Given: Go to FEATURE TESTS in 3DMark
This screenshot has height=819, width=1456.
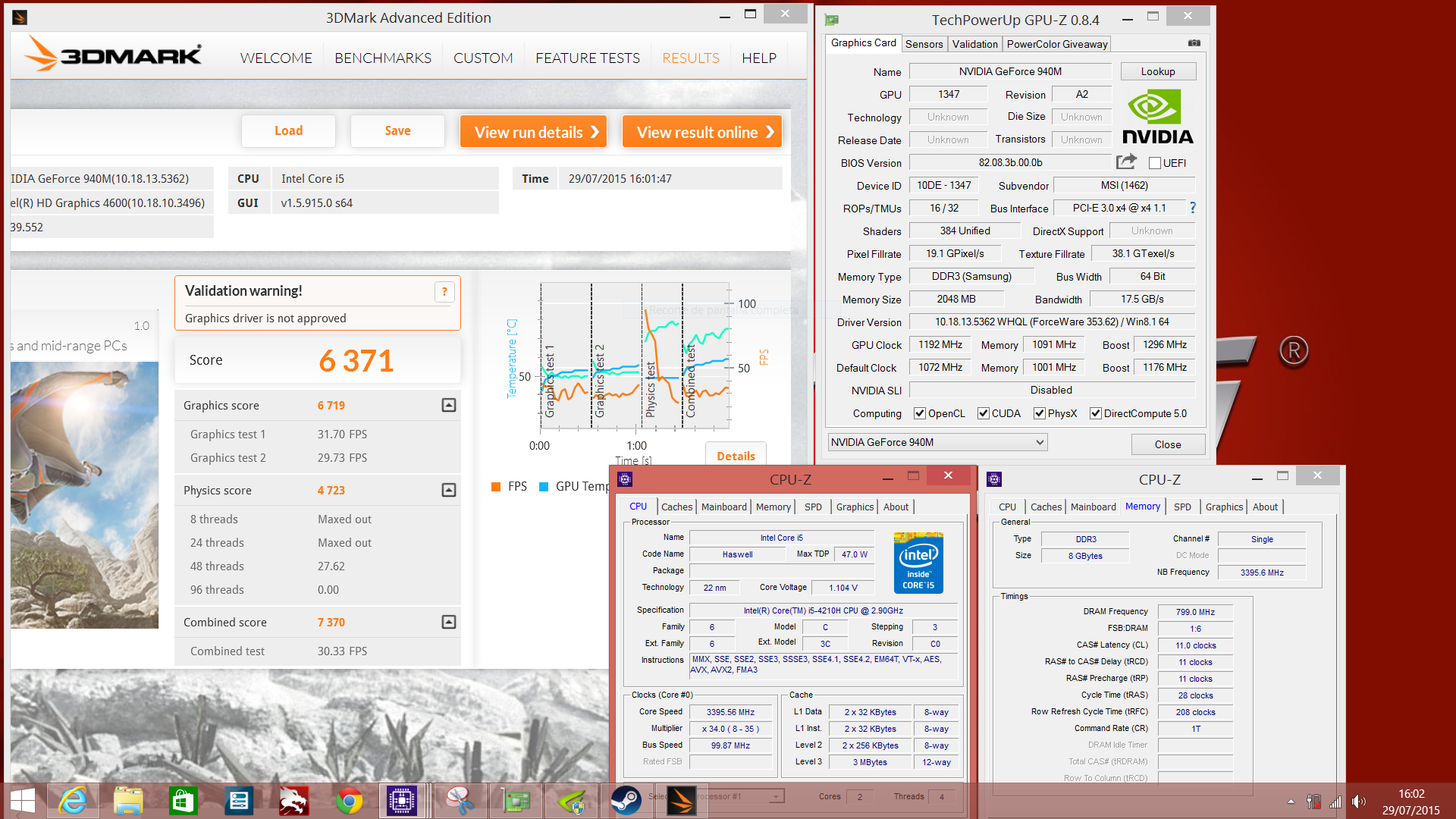Looking at the screenshot, I should (x=588, y=58).
